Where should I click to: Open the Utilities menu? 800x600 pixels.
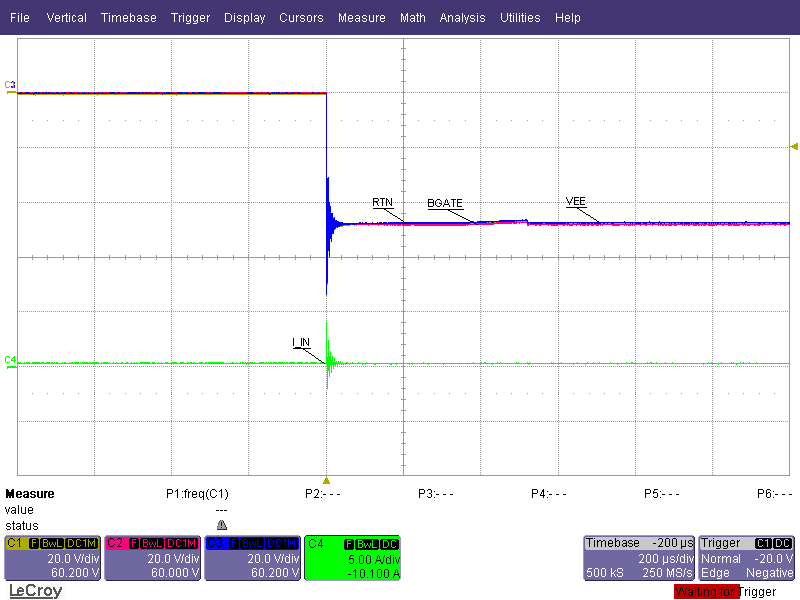tap(520, 17)
